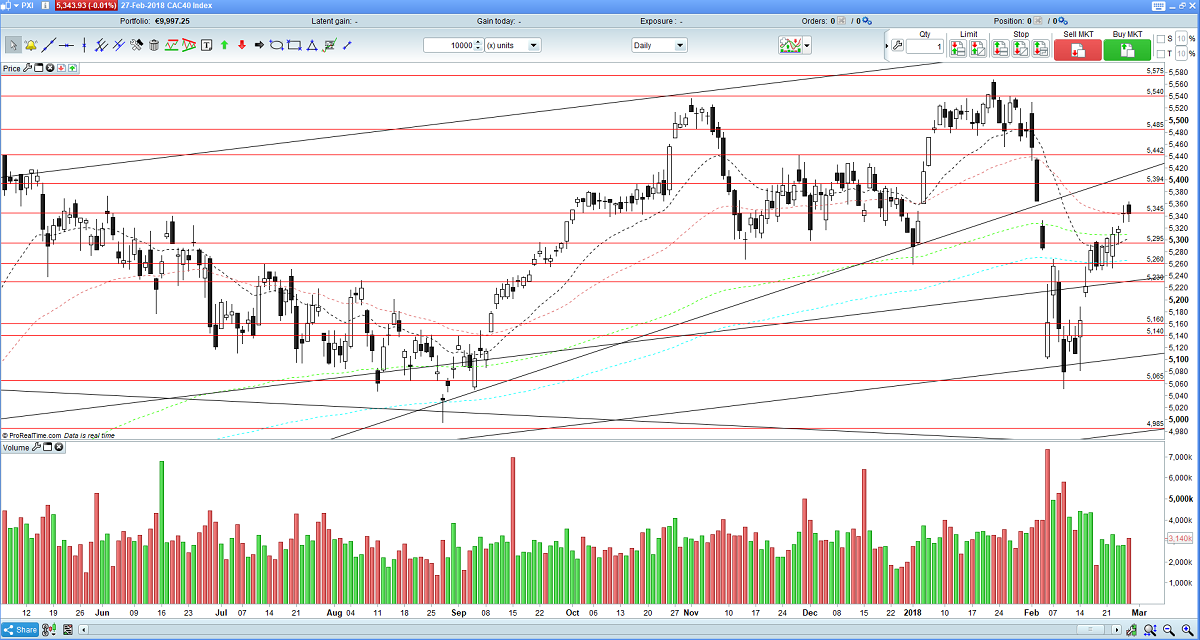
Task: Select the alert bell tool
Action: pos(31,45)
